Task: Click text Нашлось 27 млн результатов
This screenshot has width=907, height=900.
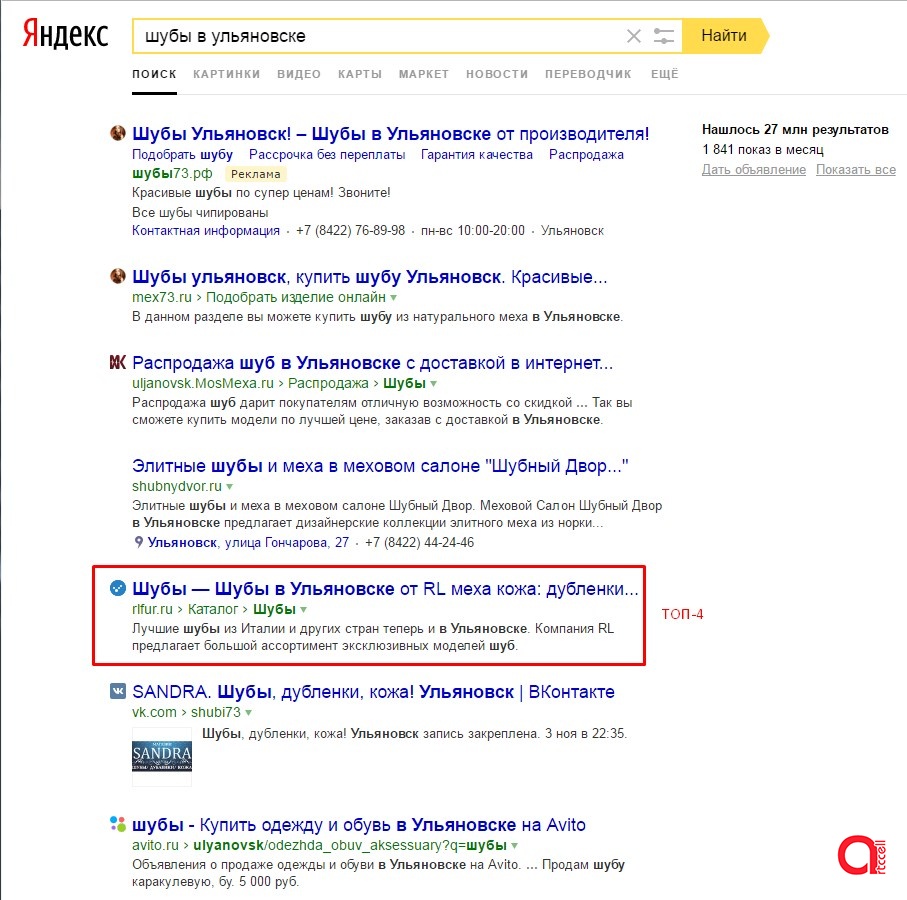Action: pos(795,130)
